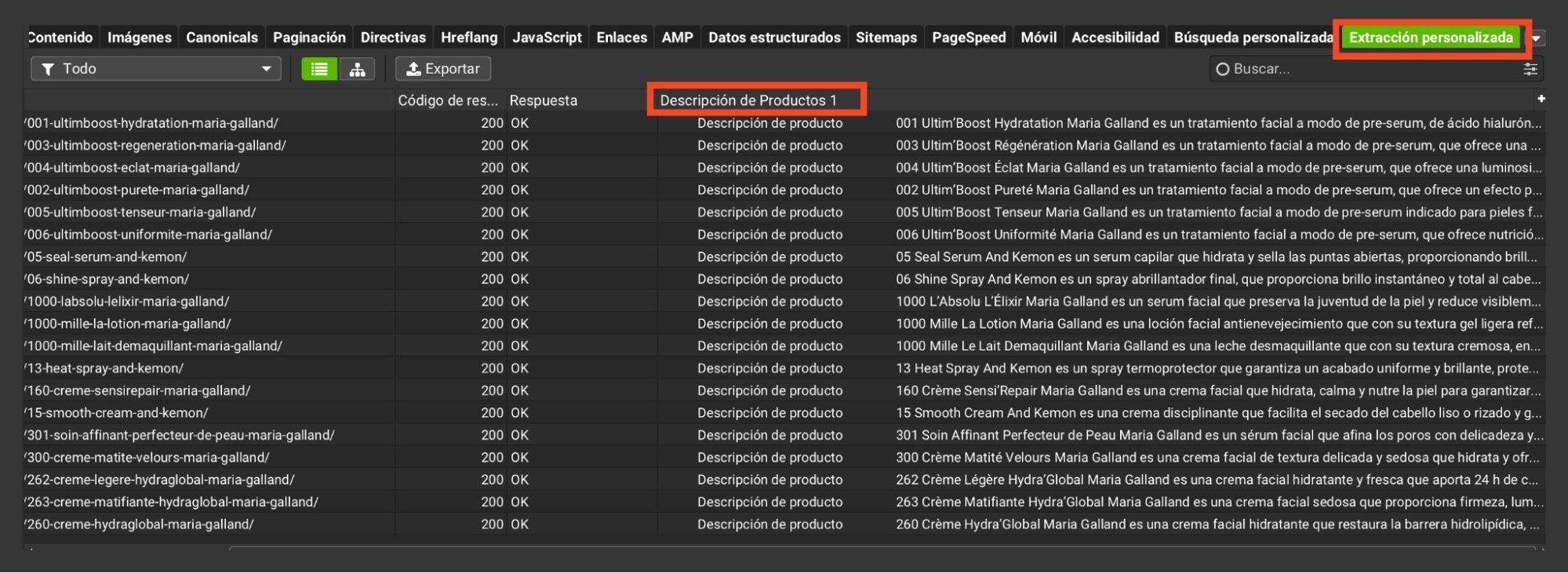
Task: Click Descripción de Productos 1 column header
Action: pos(748,100)
